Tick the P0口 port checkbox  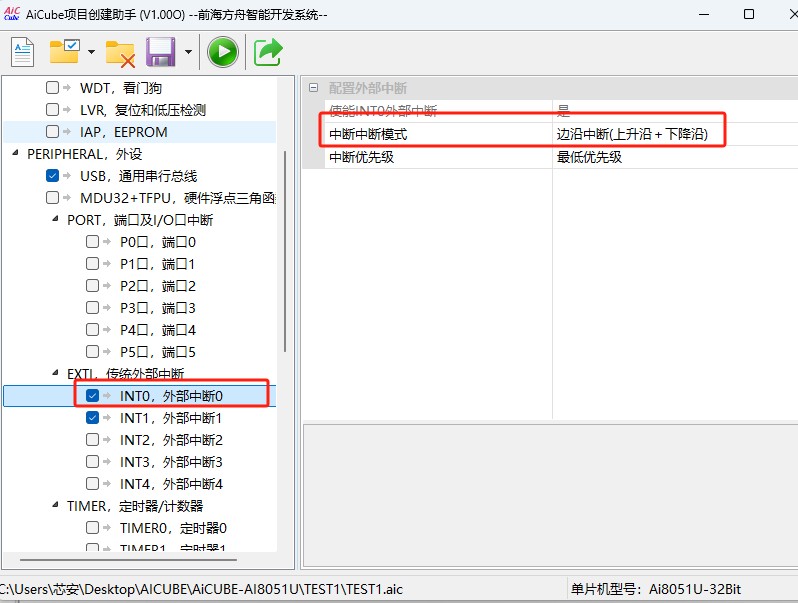point(92,241)
